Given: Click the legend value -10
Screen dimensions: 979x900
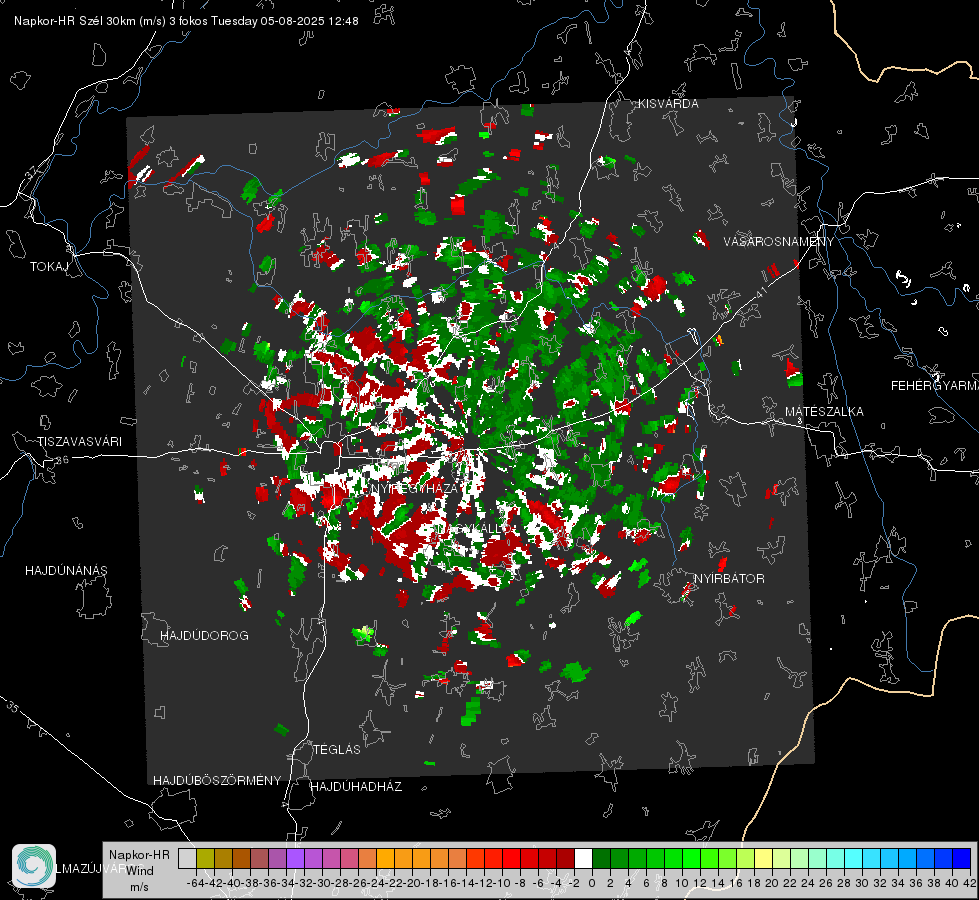Looking at the screenshot, I should pyautogui.click(x=502, y=883).
